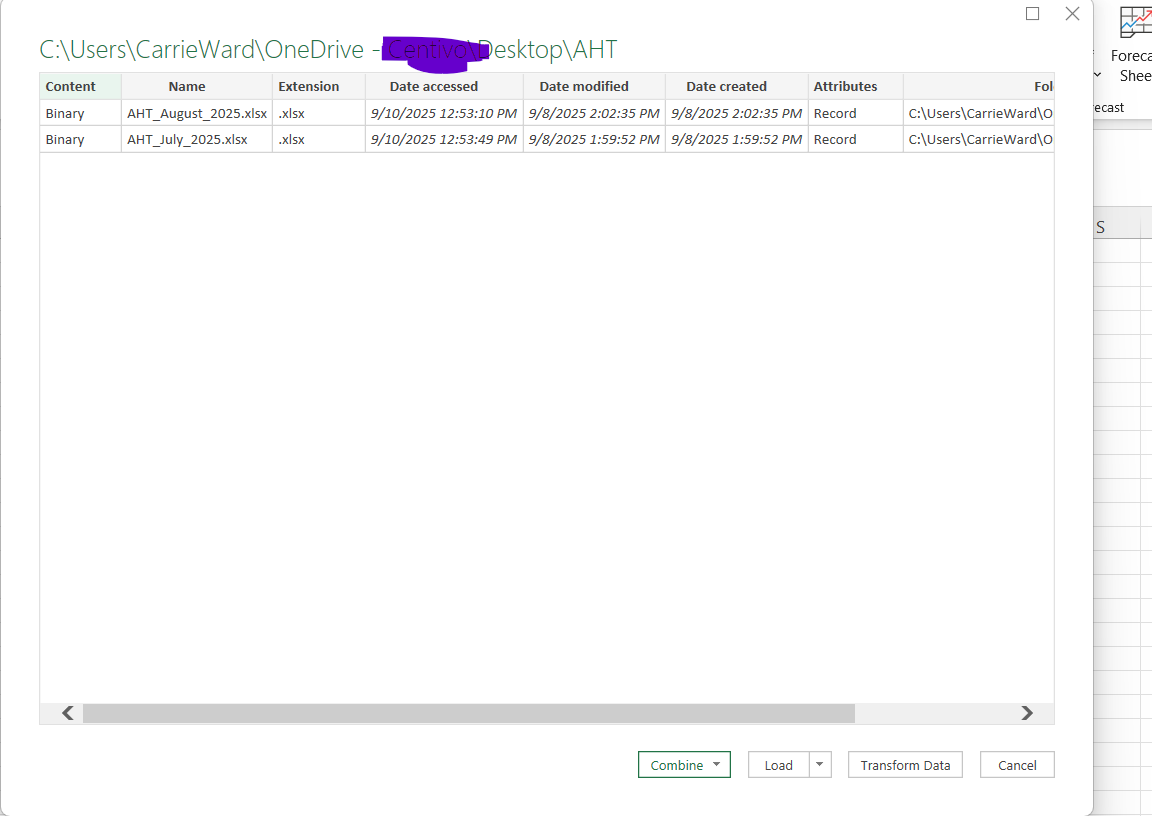Viewport: 1152px width, 816px height.
Task: Click .xlsx extension in the AHT_July_2025 row
Action: (319, 140)
